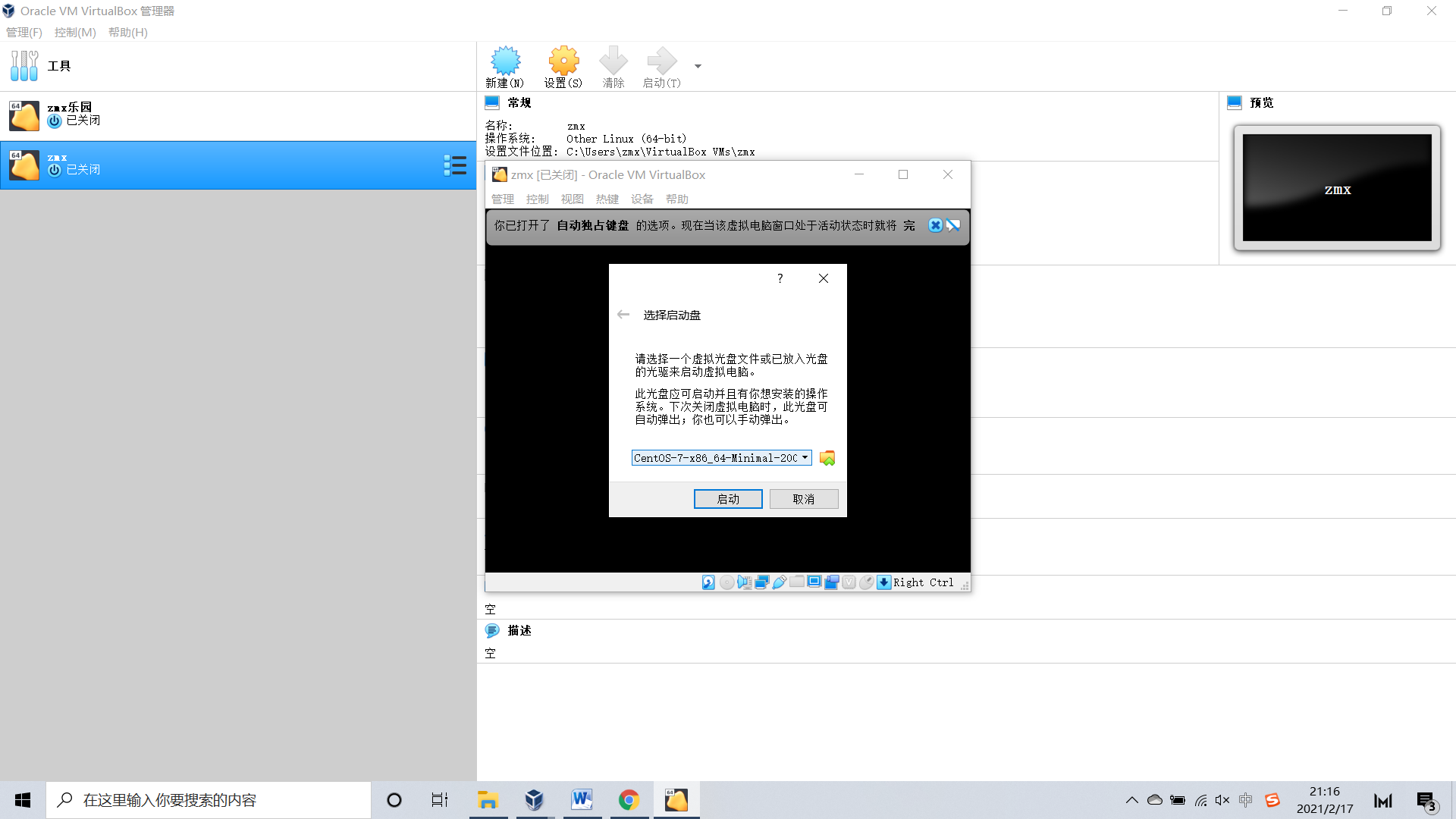Expand the arrow next to Start (启动) toolbar button
The image size is (1456, 819).
tap(698, 67)
